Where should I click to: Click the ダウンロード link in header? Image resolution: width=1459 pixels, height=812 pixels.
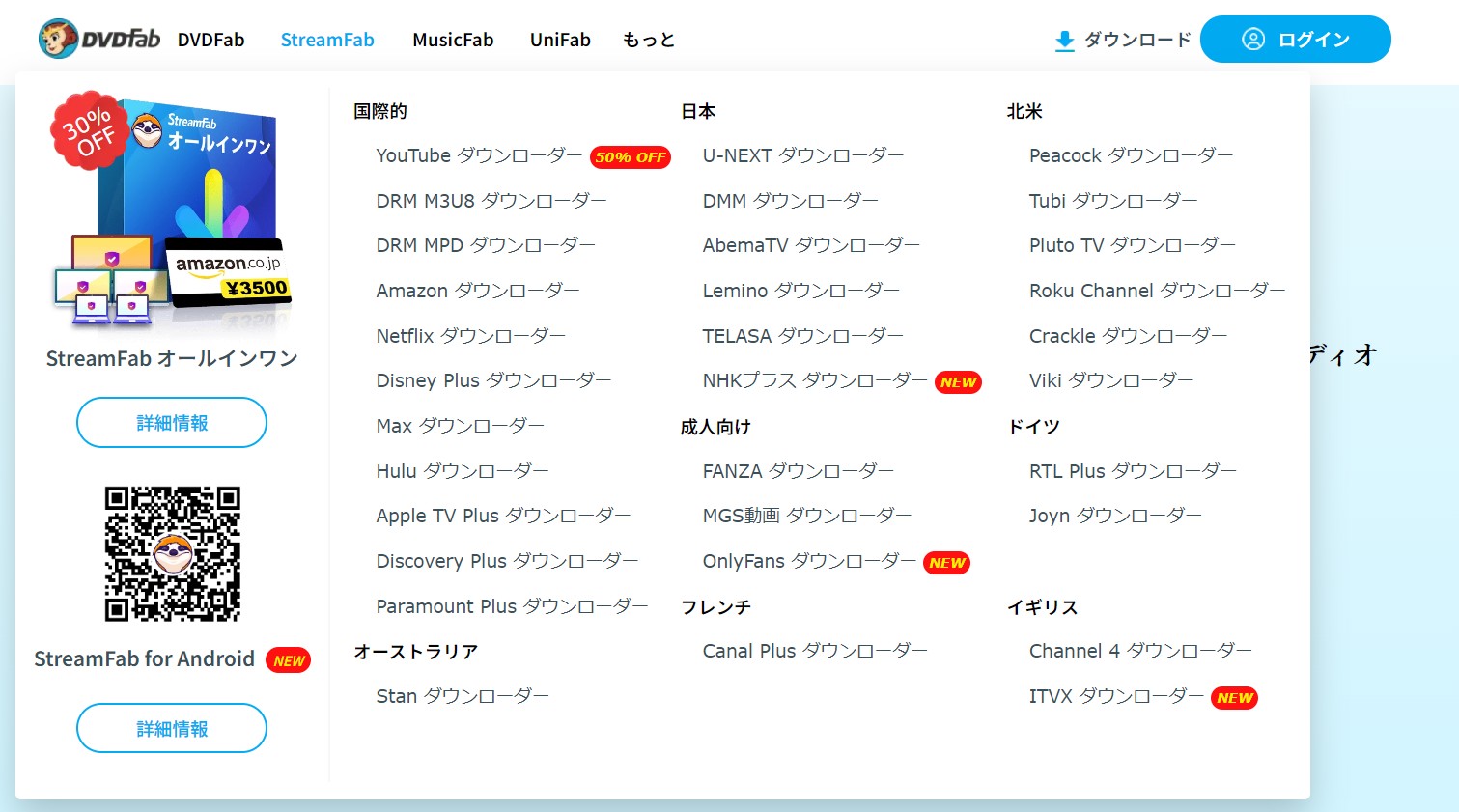[x=1123, y=40]
